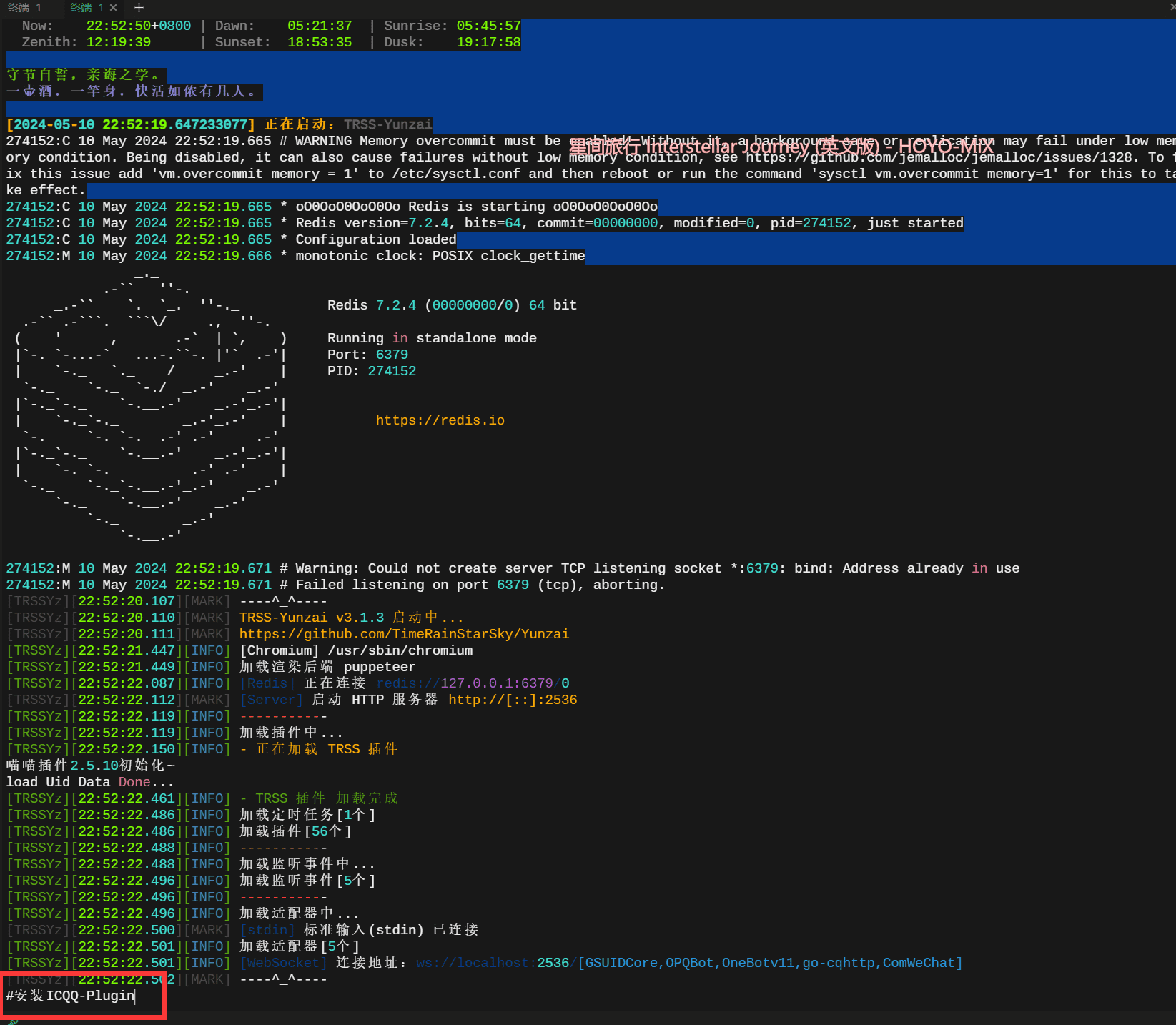The width and height of the screenshot is (1176, 1025).
Task: Open a new terminal tab with plus button
Action: [139, 8]
